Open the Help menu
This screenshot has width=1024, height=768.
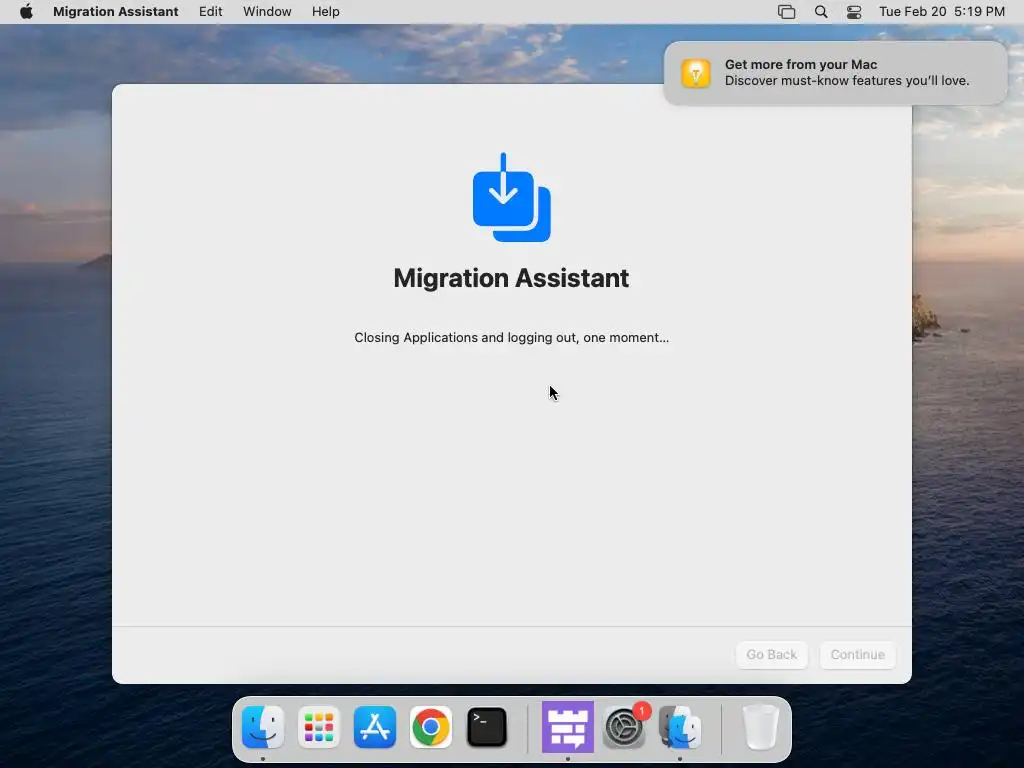(325, 12)
